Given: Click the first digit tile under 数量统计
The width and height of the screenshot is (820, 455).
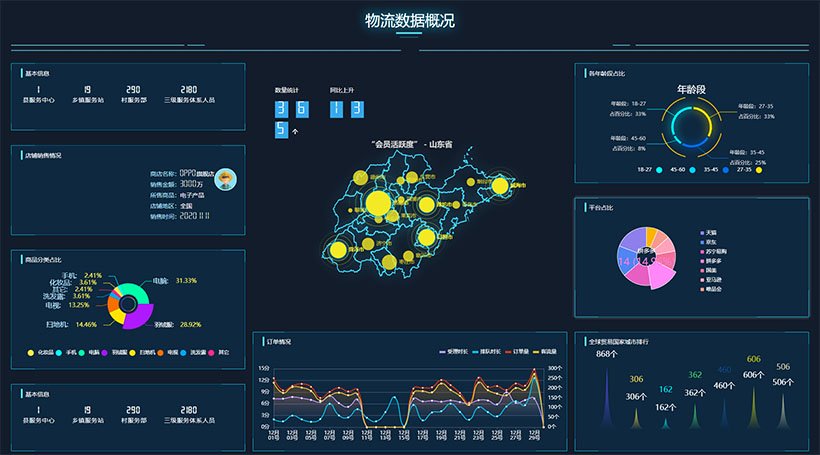Looking at the screenshot, I should point(282,109).
